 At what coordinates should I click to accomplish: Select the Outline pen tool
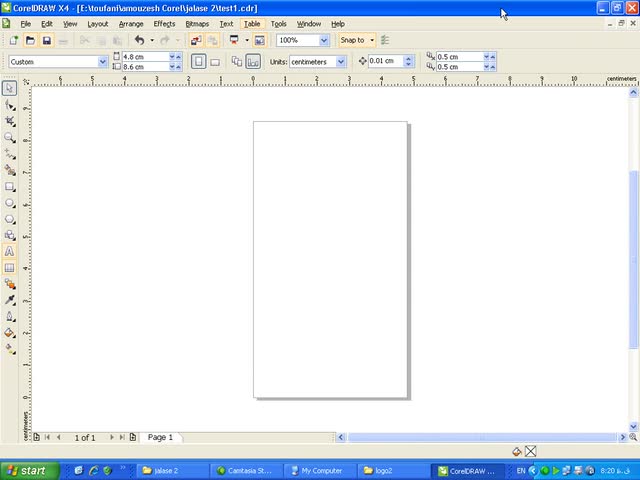(9, 317)
